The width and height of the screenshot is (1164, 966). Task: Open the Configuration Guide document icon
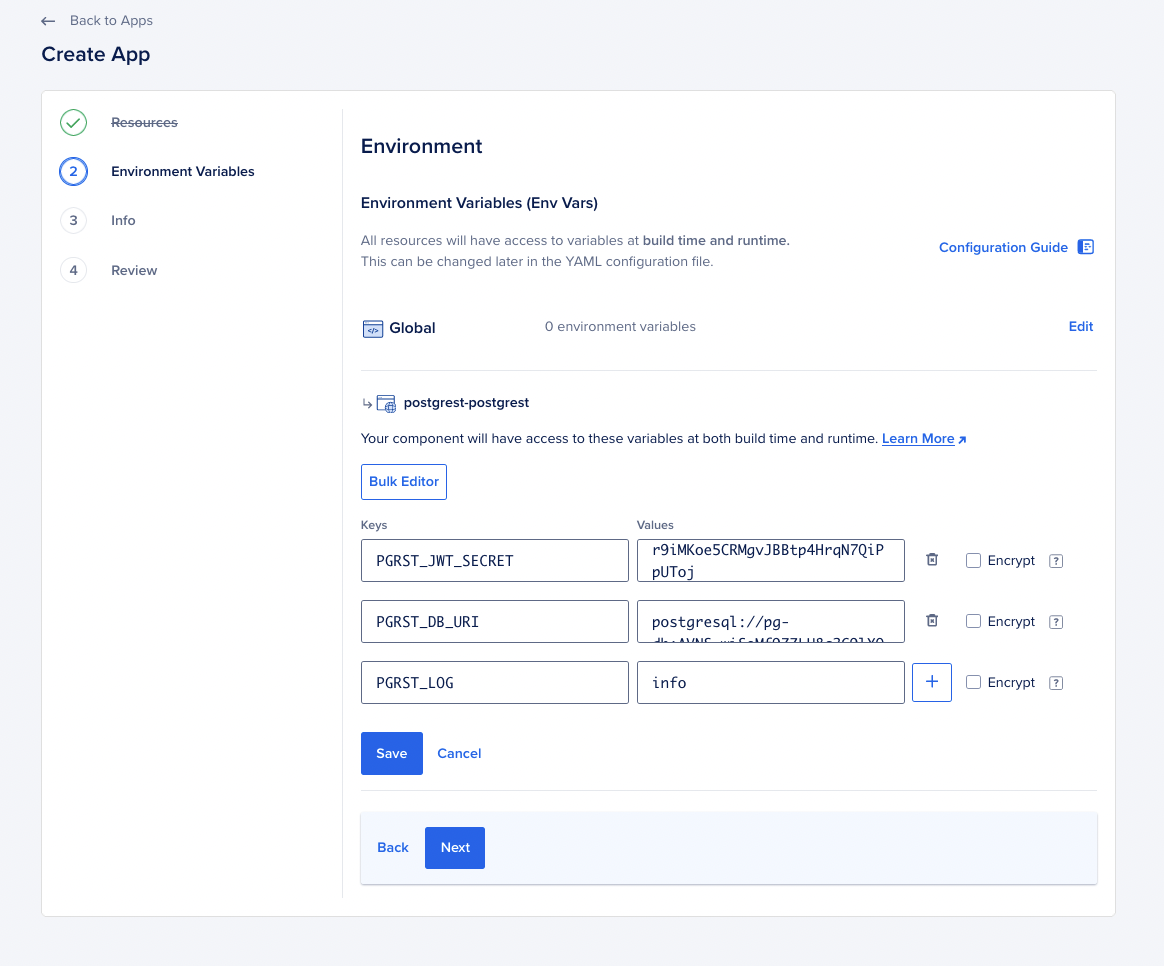click(x=1086, y=247)
